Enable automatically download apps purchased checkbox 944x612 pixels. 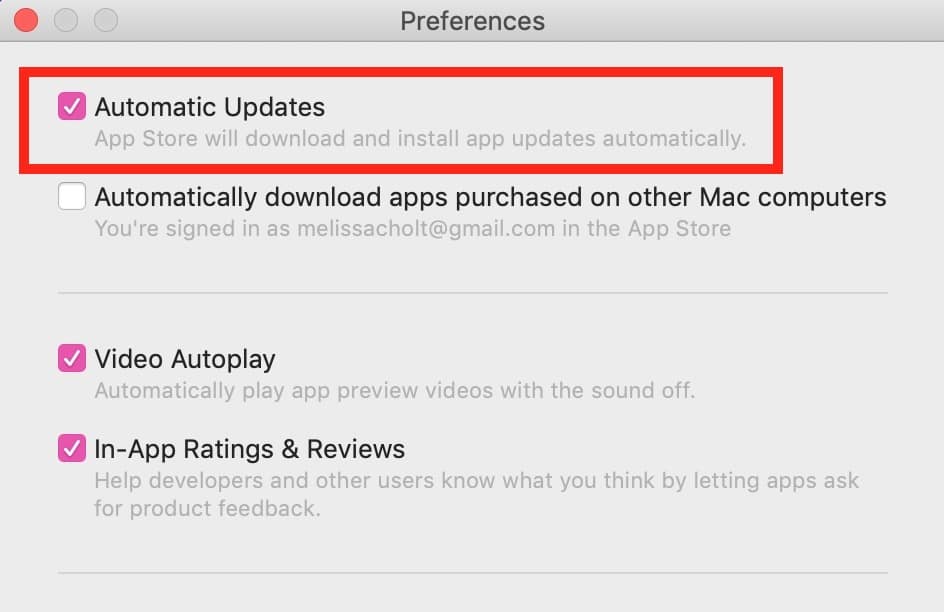pos(72,196)
